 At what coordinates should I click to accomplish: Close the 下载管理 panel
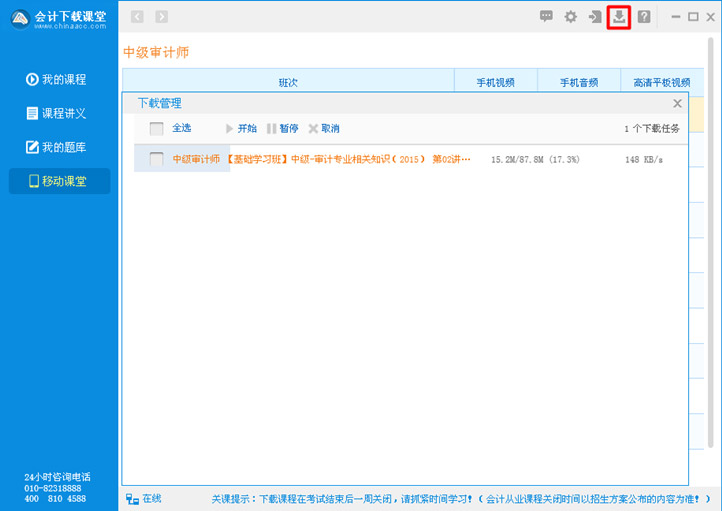(x=677, y=103)
